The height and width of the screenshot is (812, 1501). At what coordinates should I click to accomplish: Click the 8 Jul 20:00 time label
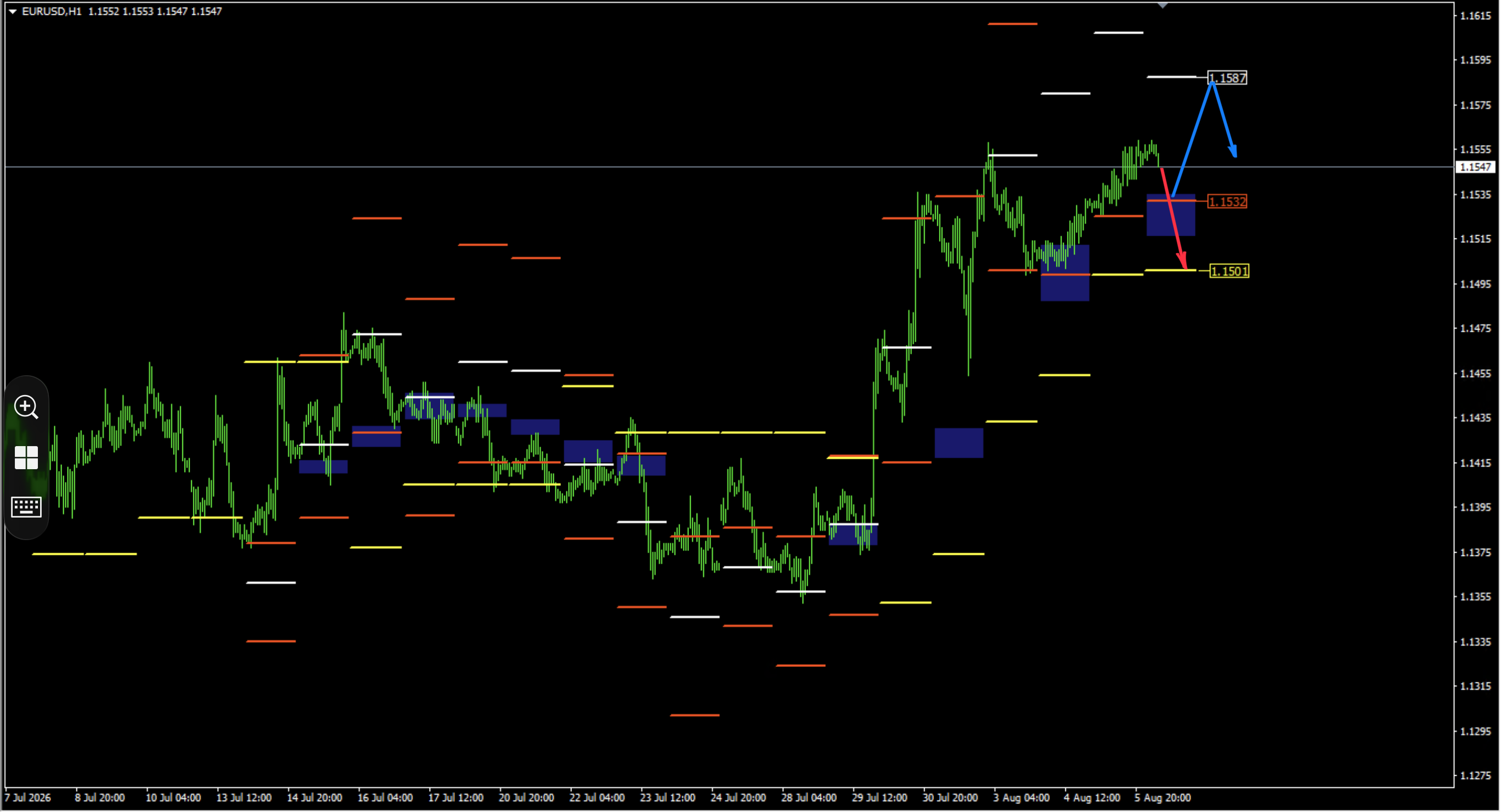point(99,797)
